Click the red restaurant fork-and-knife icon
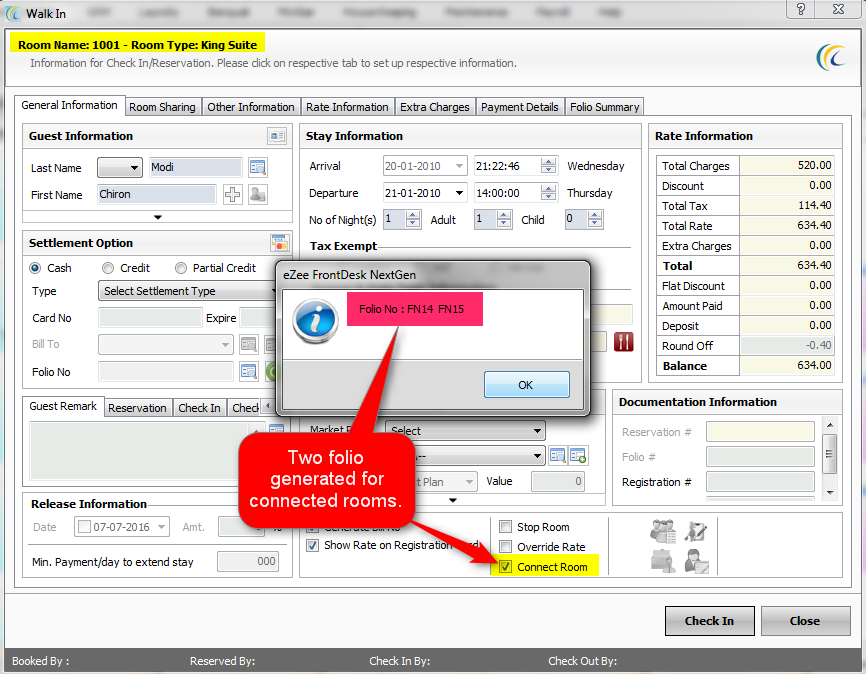 (x=624, y=342)
